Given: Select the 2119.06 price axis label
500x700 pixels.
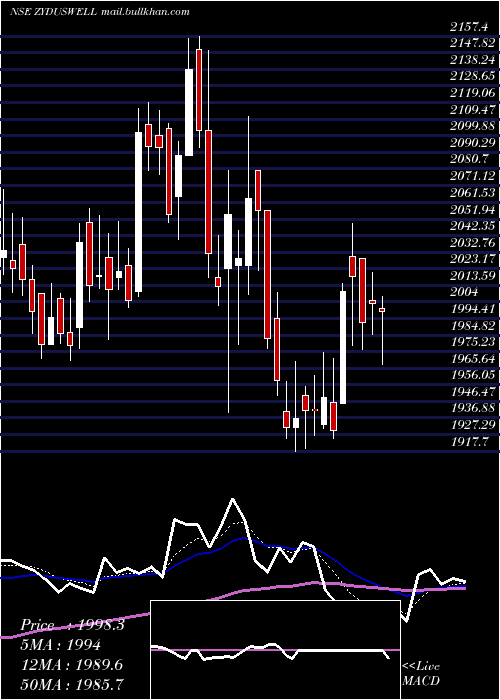Looking at the screenshot, I should 472,93.
